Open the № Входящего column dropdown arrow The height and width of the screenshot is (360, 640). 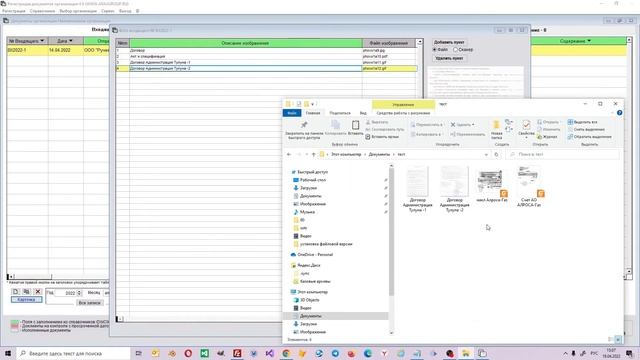tap(42, 41)
